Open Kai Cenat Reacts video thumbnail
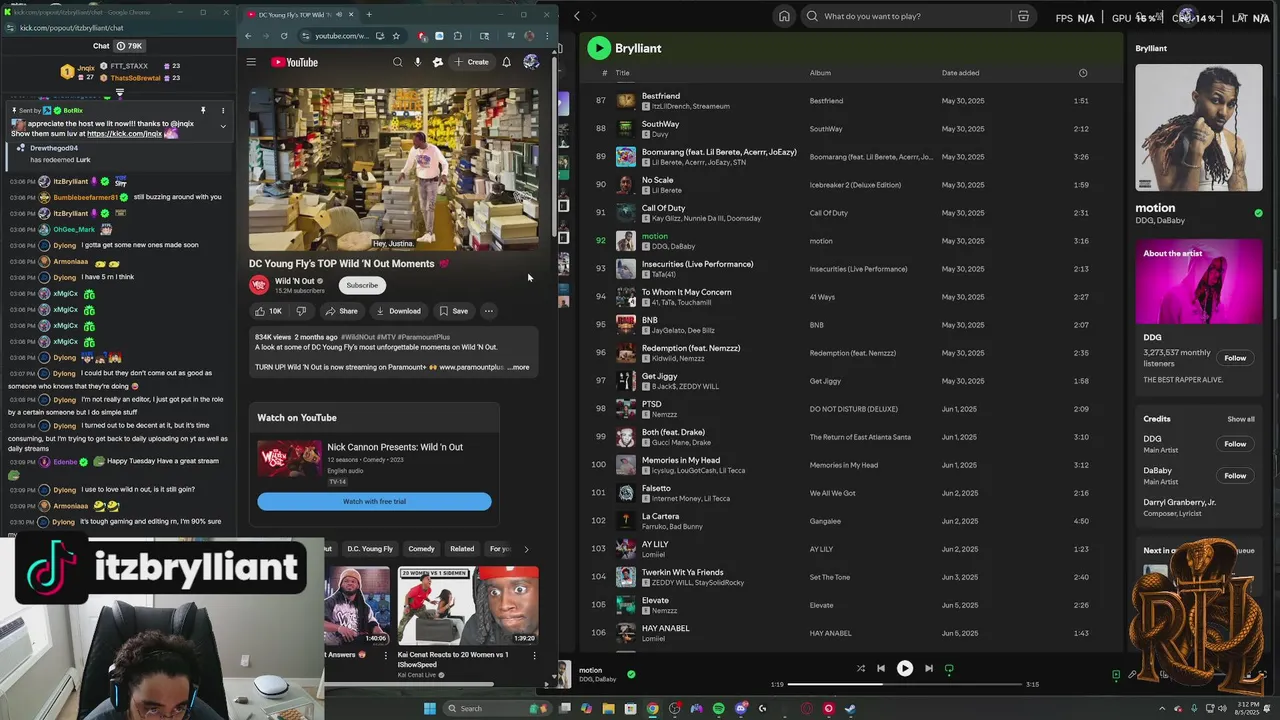The image size is (1280, 720). click(467, 606)
